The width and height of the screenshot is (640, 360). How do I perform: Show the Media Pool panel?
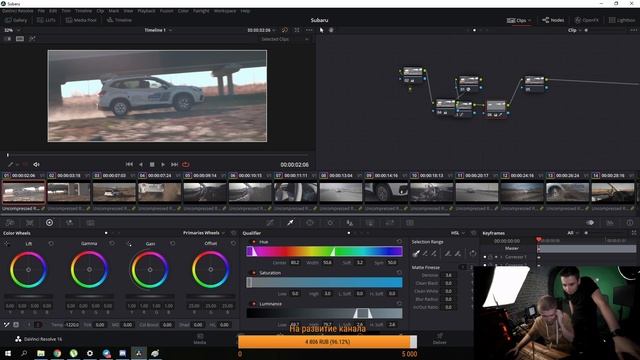[81, 20]
